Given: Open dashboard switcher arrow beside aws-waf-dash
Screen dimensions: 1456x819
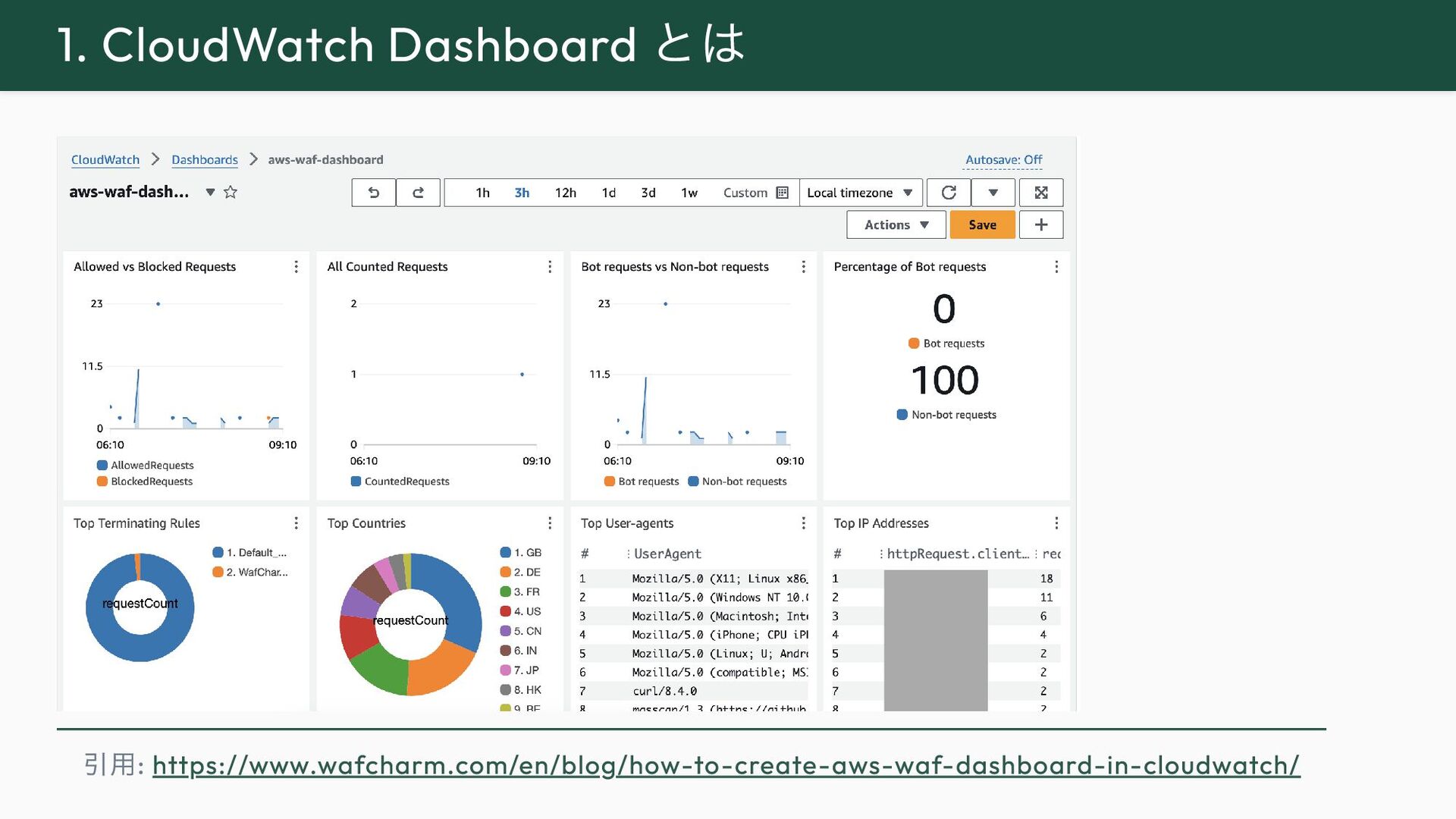Looking at the screenshot, I should tap(210, 193).
